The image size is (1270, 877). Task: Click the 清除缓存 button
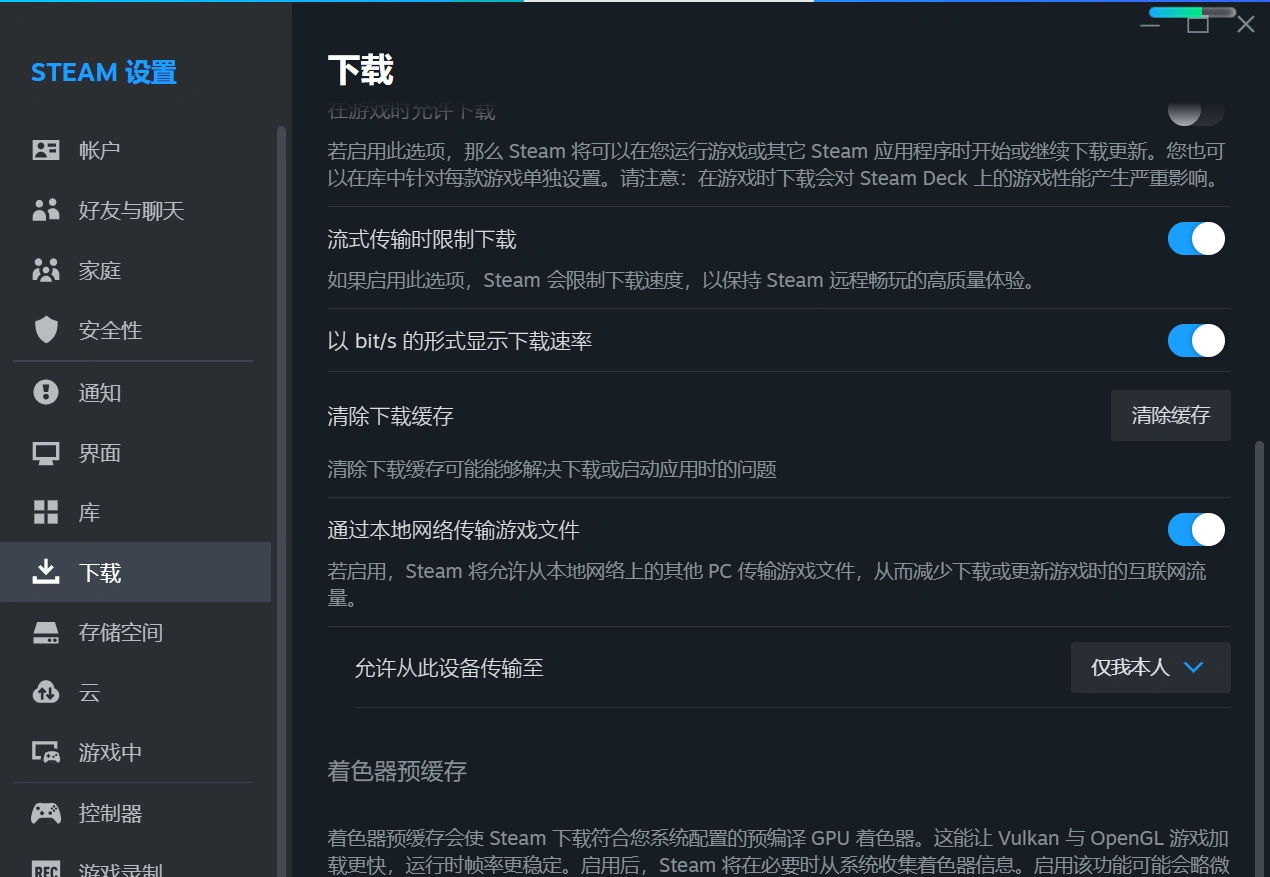pyautogui.click(x=1170, y=415)
